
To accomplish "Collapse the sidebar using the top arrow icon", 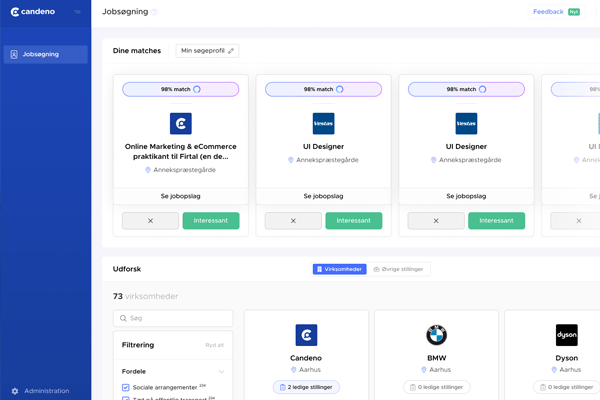I will click(x=77, y=13).
